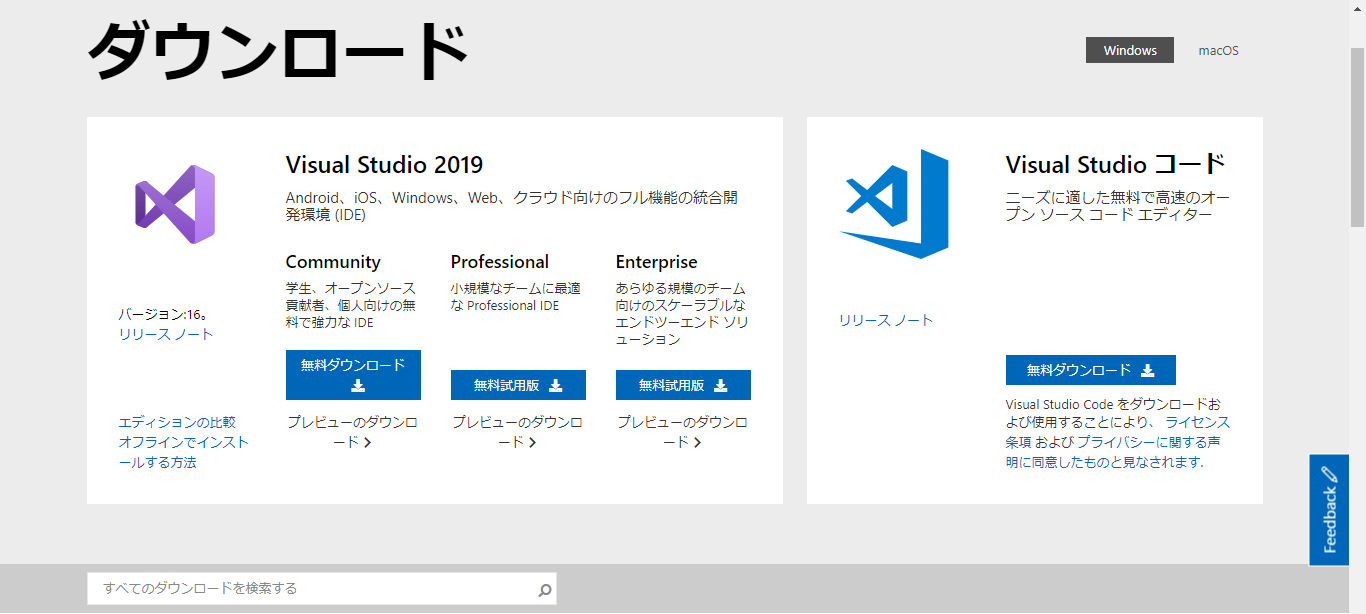
Task: Click the blue Visual Studio Code logo
Action: 895,203
